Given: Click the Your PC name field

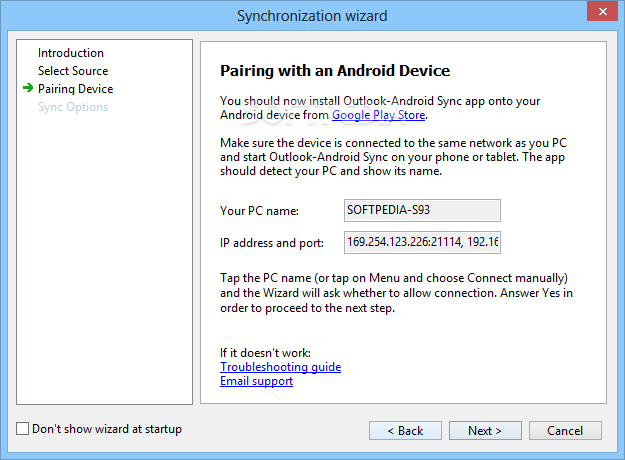Looking at the screenshot, I should (x=422, y=210).
